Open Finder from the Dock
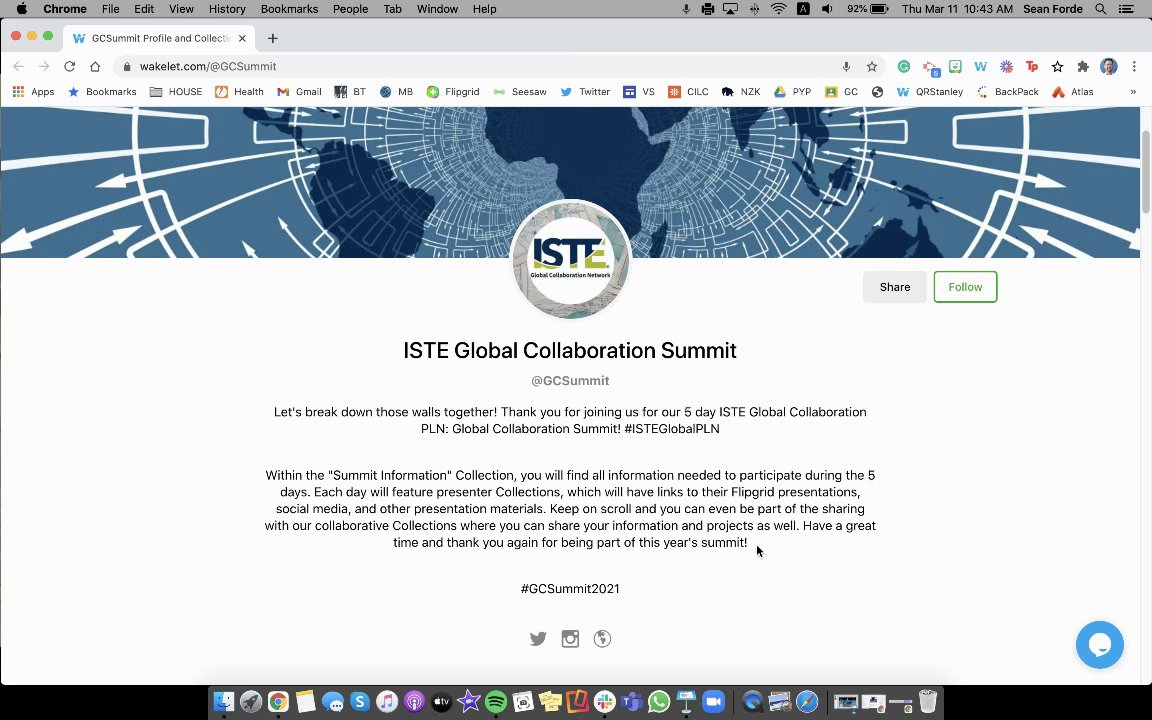Viewport: 1152px width, 720px height. click(x=223, y=702)
